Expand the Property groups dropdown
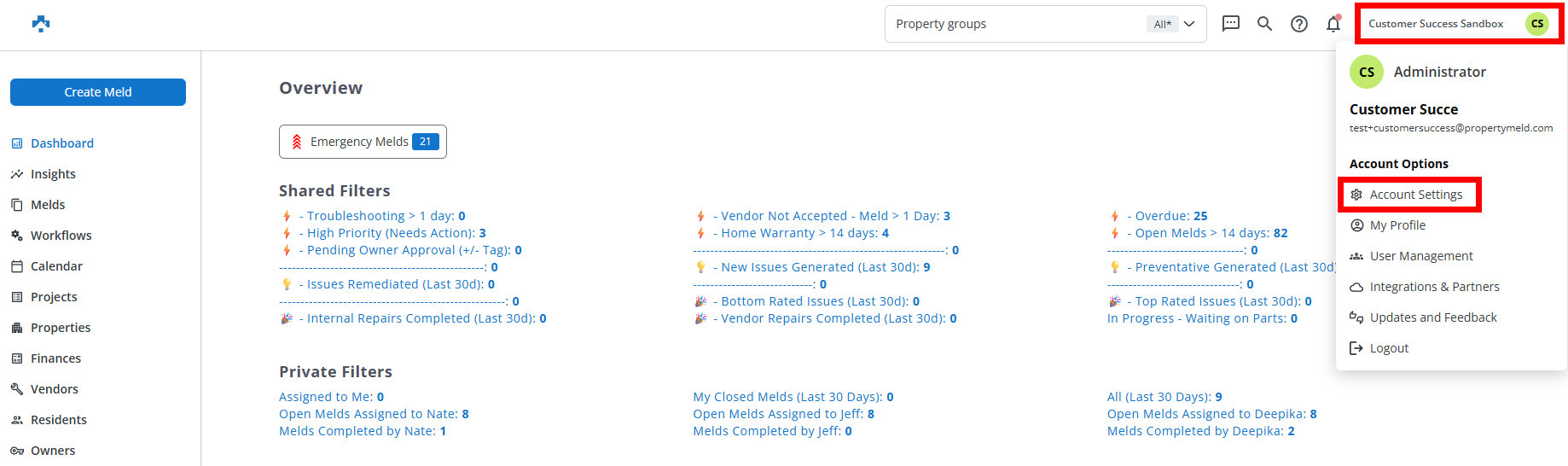 (1189, 24)
